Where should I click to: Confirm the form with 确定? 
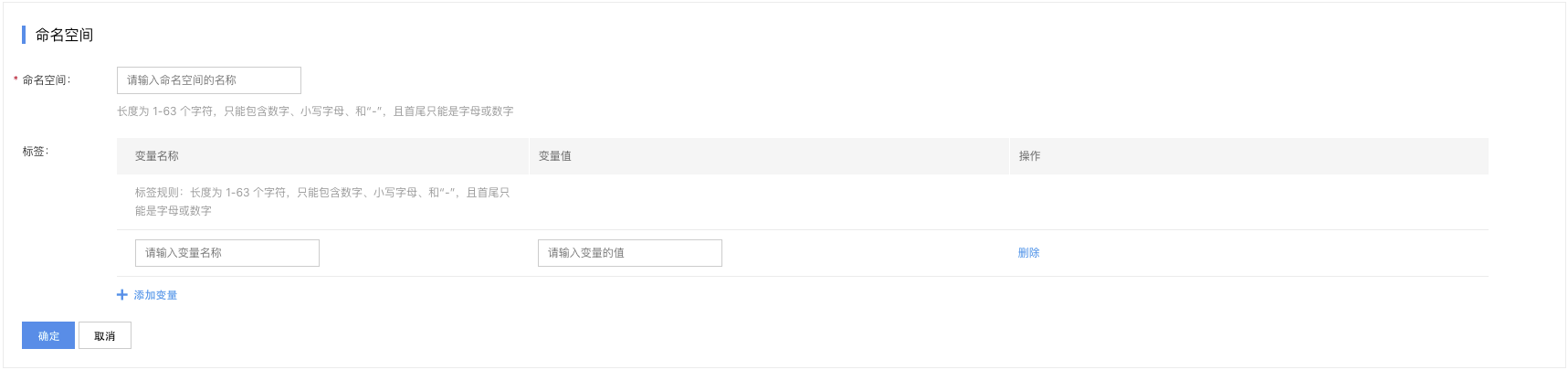point(49,336)
